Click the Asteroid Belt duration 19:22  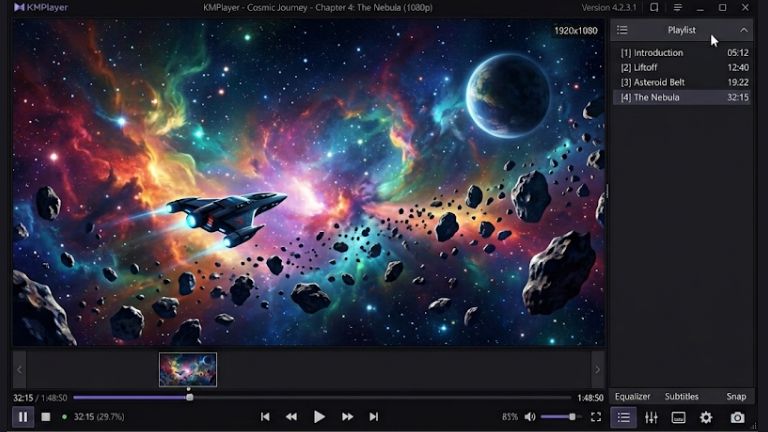coord(738,82)
